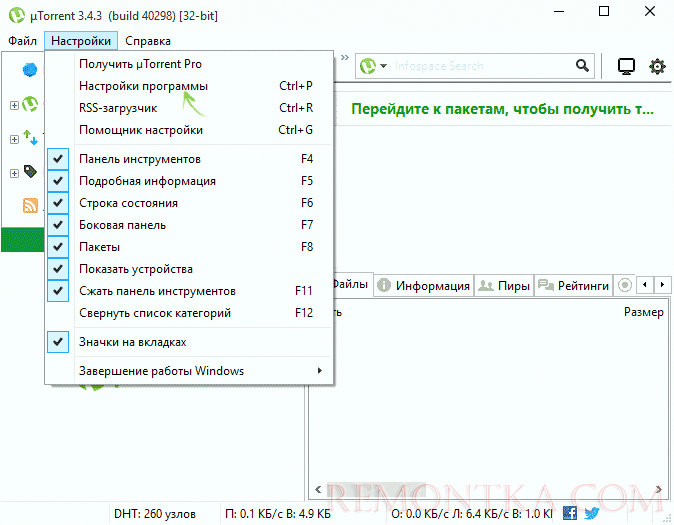
Task: Open Настройки программы menu entry
Action: [x=189, y=86]
